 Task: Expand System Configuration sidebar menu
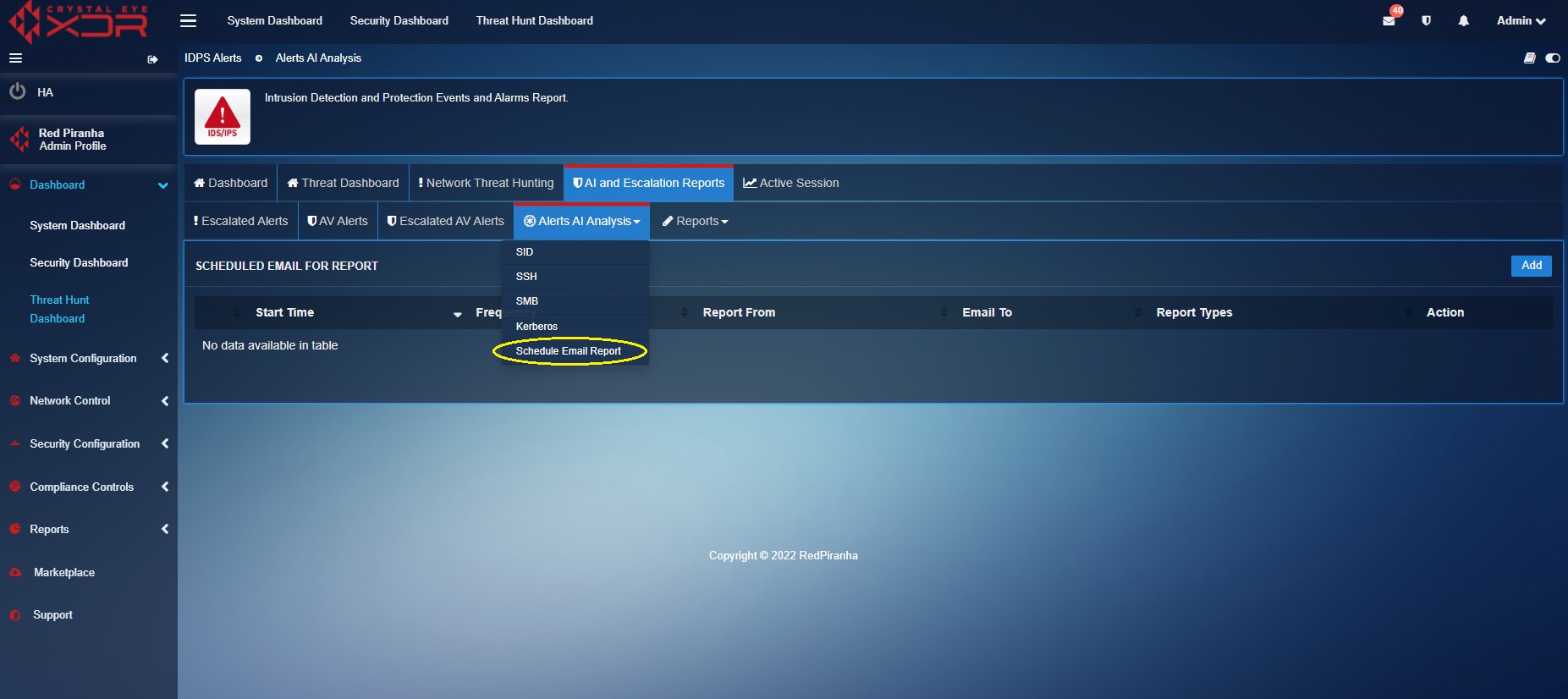165,358
